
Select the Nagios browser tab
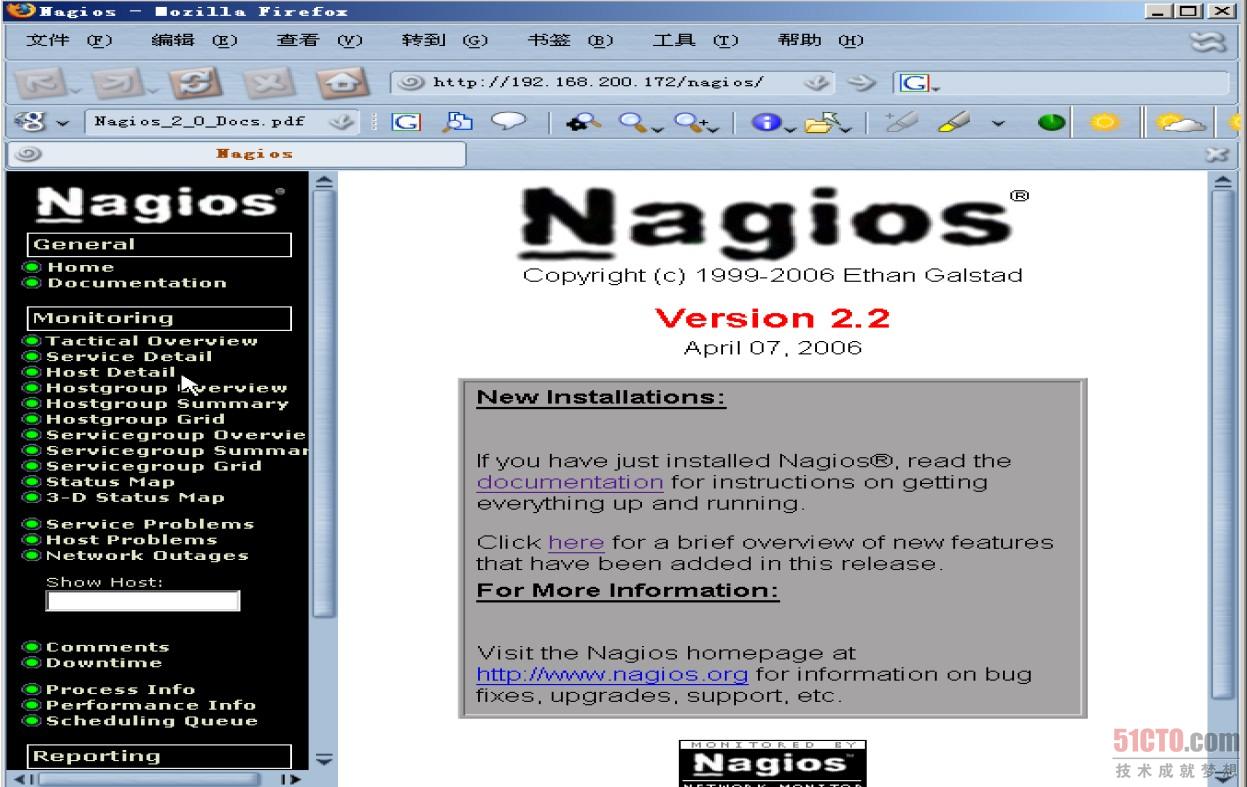(x=236, y=154)
